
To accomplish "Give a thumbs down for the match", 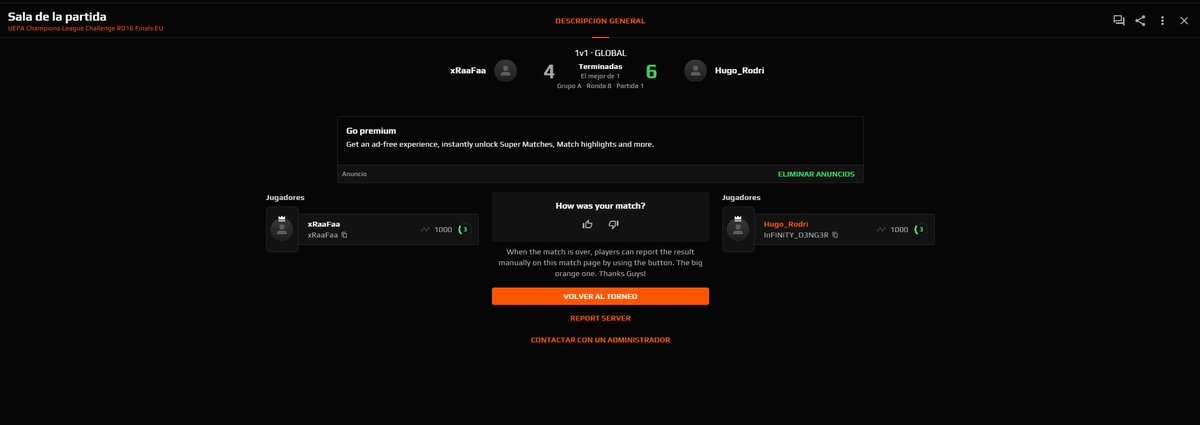I will [x=614, y=224].
